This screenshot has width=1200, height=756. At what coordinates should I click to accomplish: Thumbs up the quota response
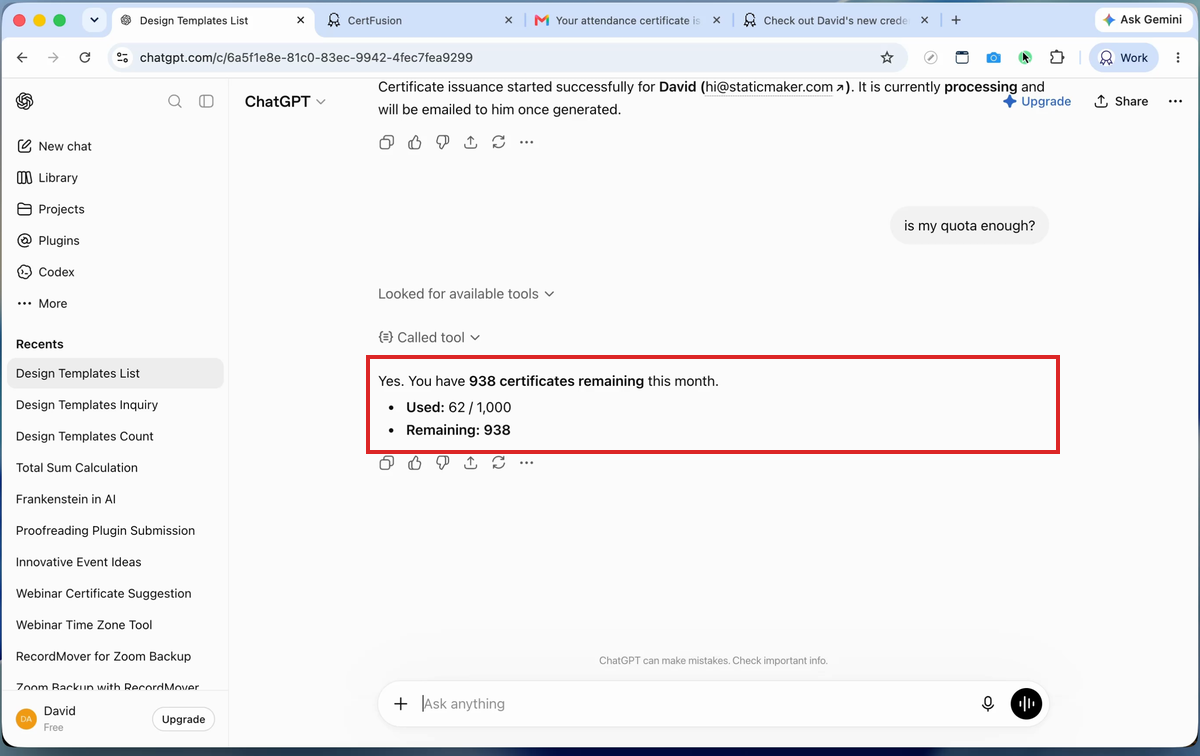tap(414, 463)
